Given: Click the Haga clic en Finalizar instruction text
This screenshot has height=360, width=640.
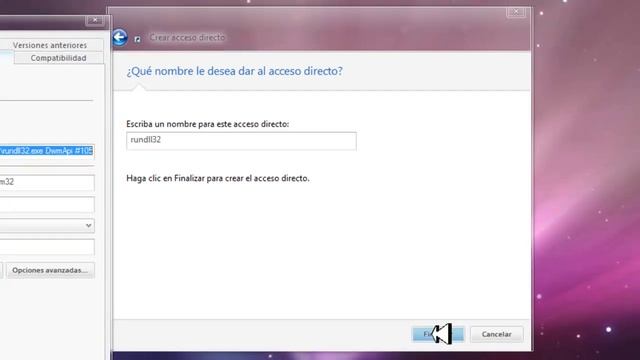Looking at the screenshot, I should coord(218,178).
